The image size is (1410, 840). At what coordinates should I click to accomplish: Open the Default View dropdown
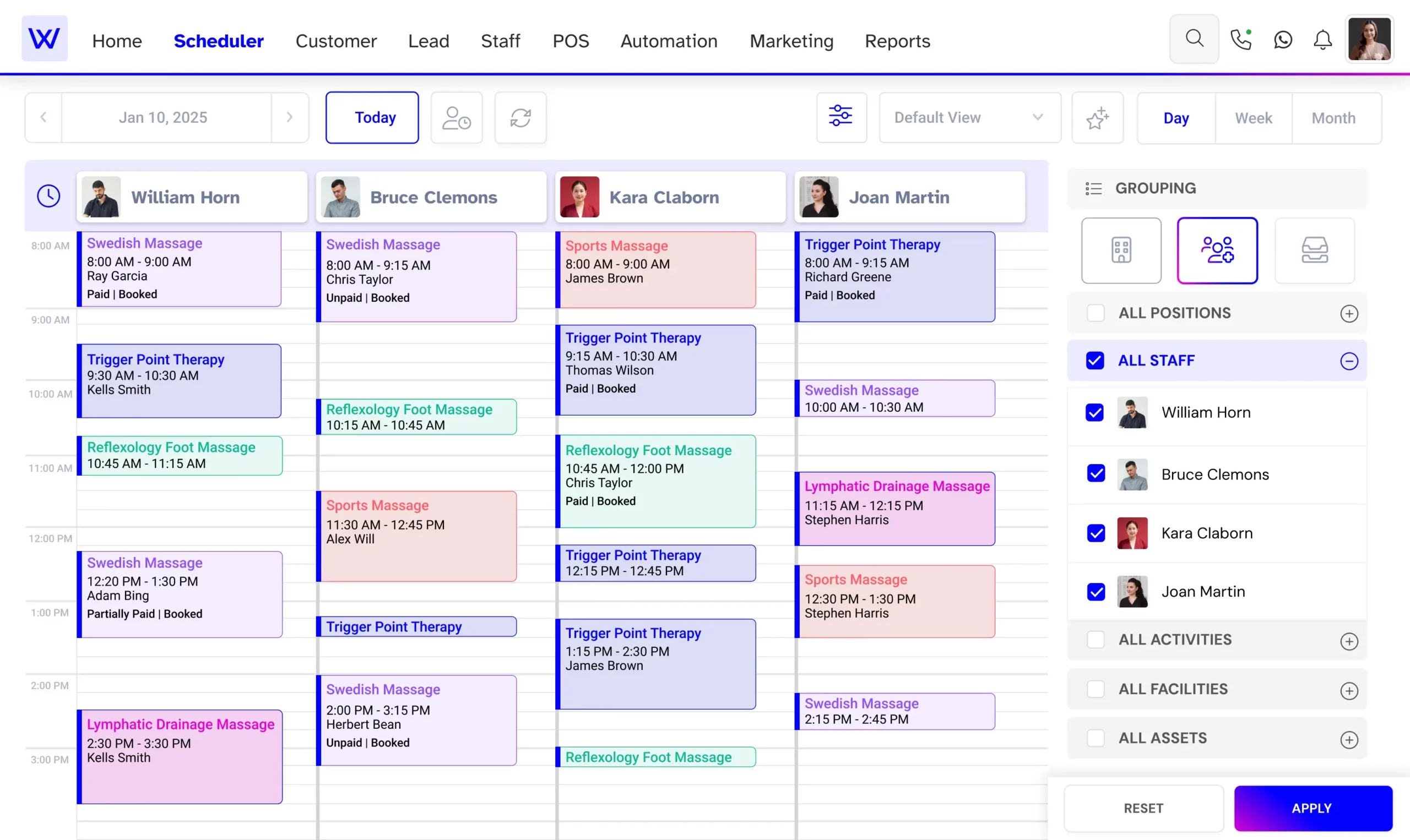[966, 117]
